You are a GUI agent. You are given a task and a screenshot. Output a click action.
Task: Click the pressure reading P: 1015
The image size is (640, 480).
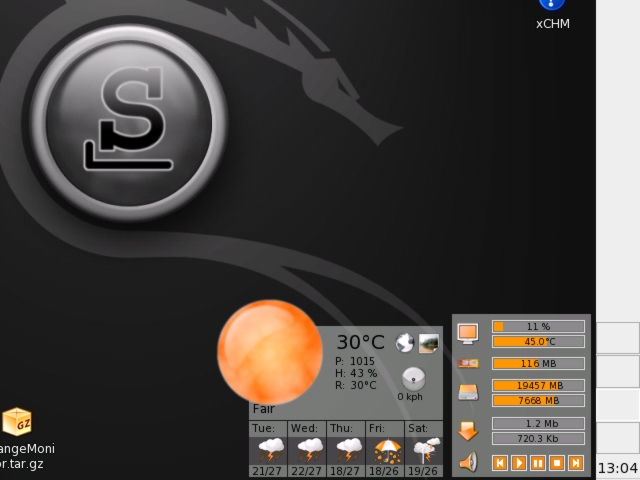tap(355, 361)
